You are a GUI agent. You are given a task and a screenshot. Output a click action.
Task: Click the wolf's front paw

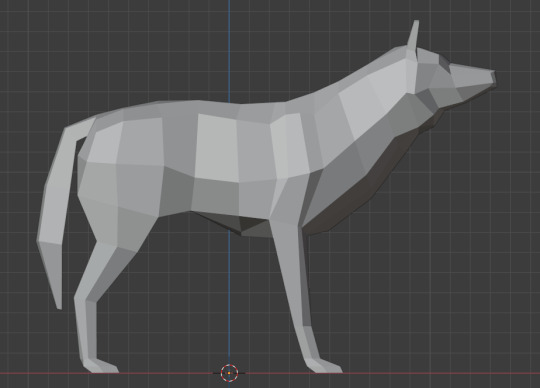324,366
